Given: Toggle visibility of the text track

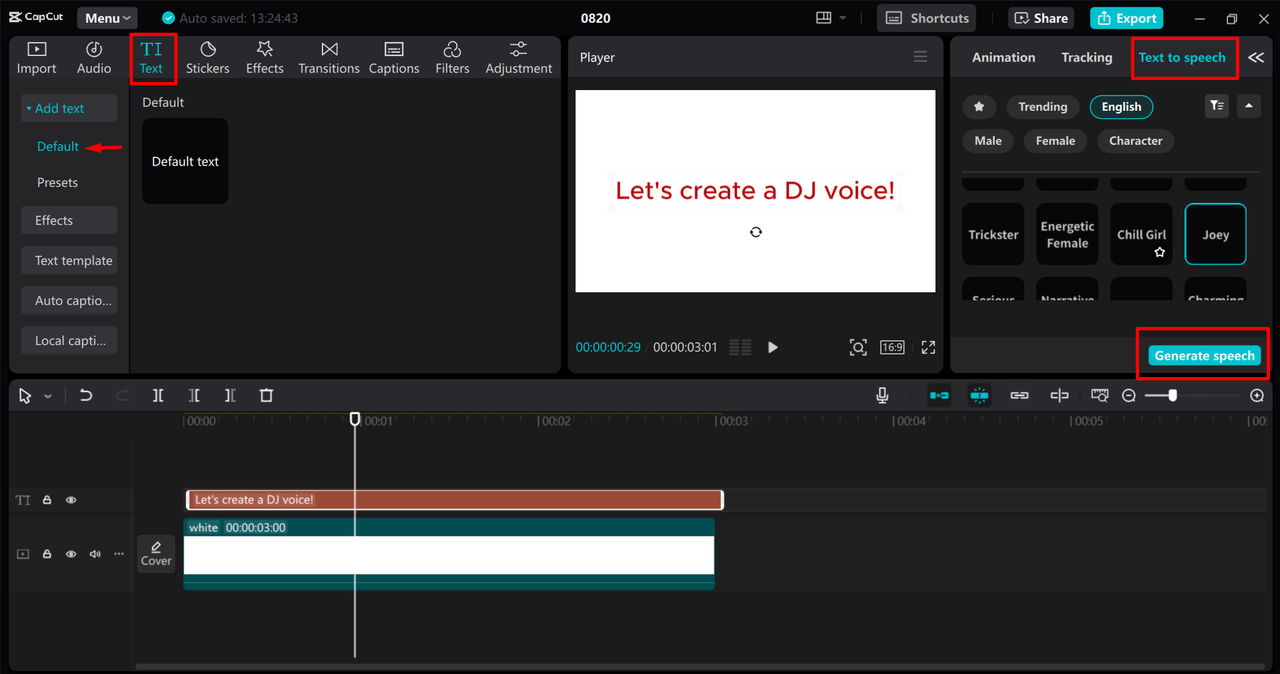Looking at the screenshot, I should [x=71, y=500].
